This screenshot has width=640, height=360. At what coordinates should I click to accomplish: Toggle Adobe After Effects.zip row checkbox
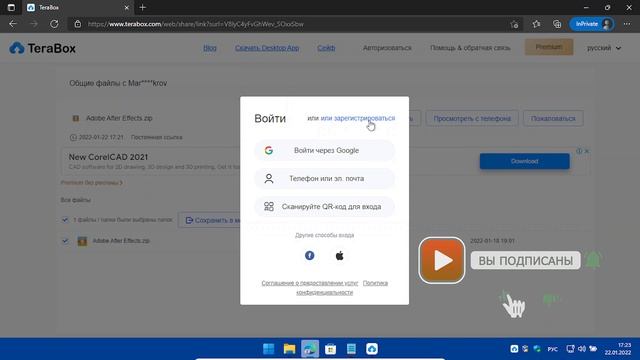pyautogui.click(x=65, y=240)
